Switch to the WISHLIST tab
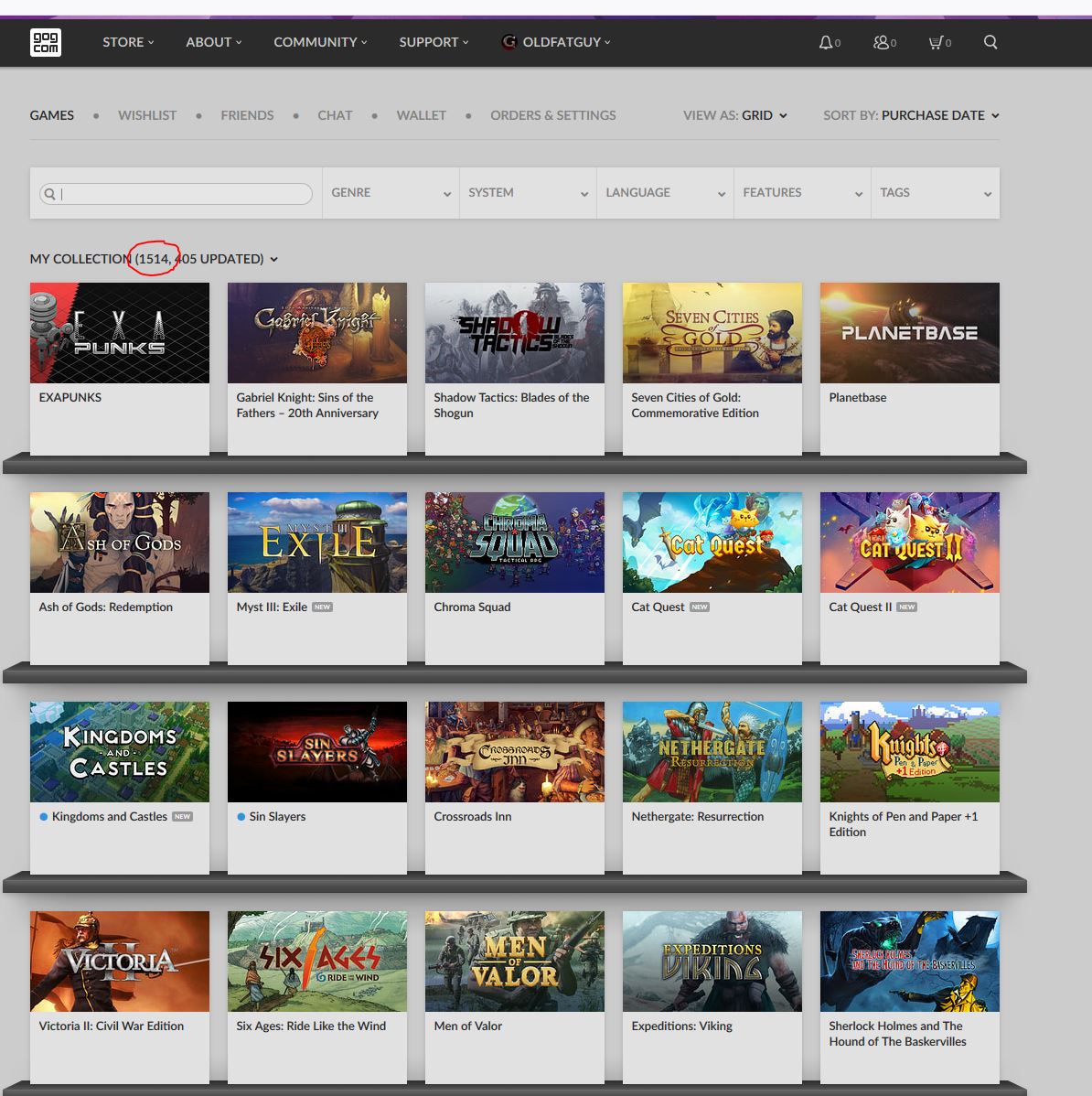The width and height of the screenshot is (1092, 1096). pos(147,115)
